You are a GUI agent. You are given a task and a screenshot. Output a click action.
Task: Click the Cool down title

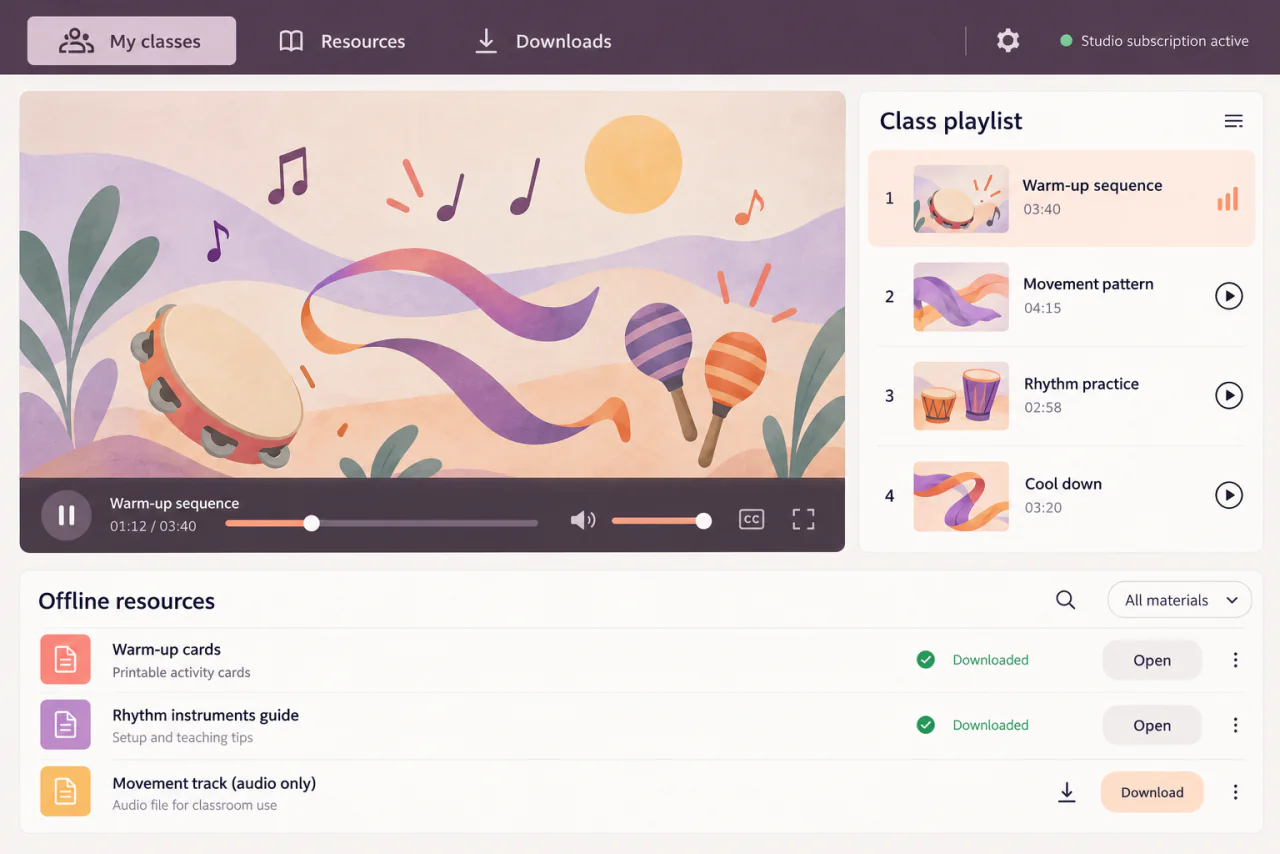[1063, 484]
